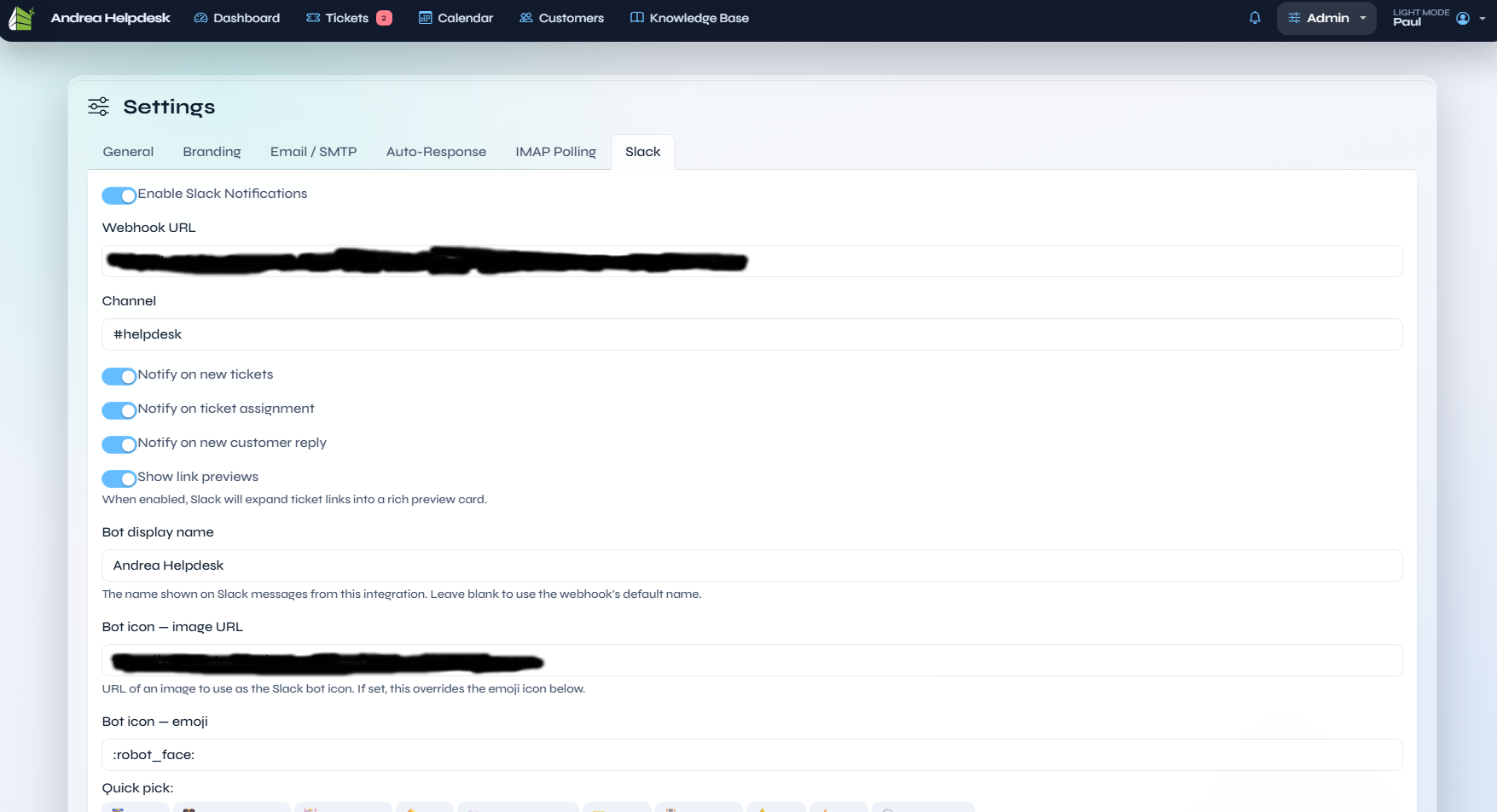Image resolution: width=1497 pixels, height=812 pixels.
Task: Toggle Notify on new tickets
Action: [119, 376]
